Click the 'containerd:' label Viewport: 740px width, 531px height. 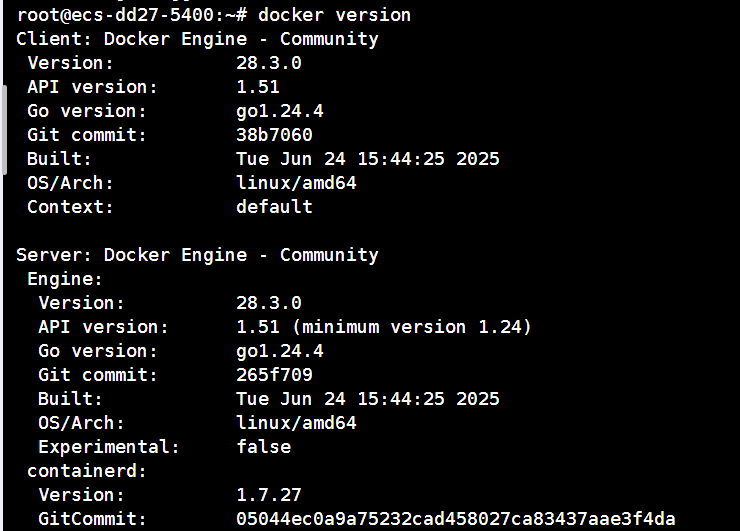pos(87,471)
